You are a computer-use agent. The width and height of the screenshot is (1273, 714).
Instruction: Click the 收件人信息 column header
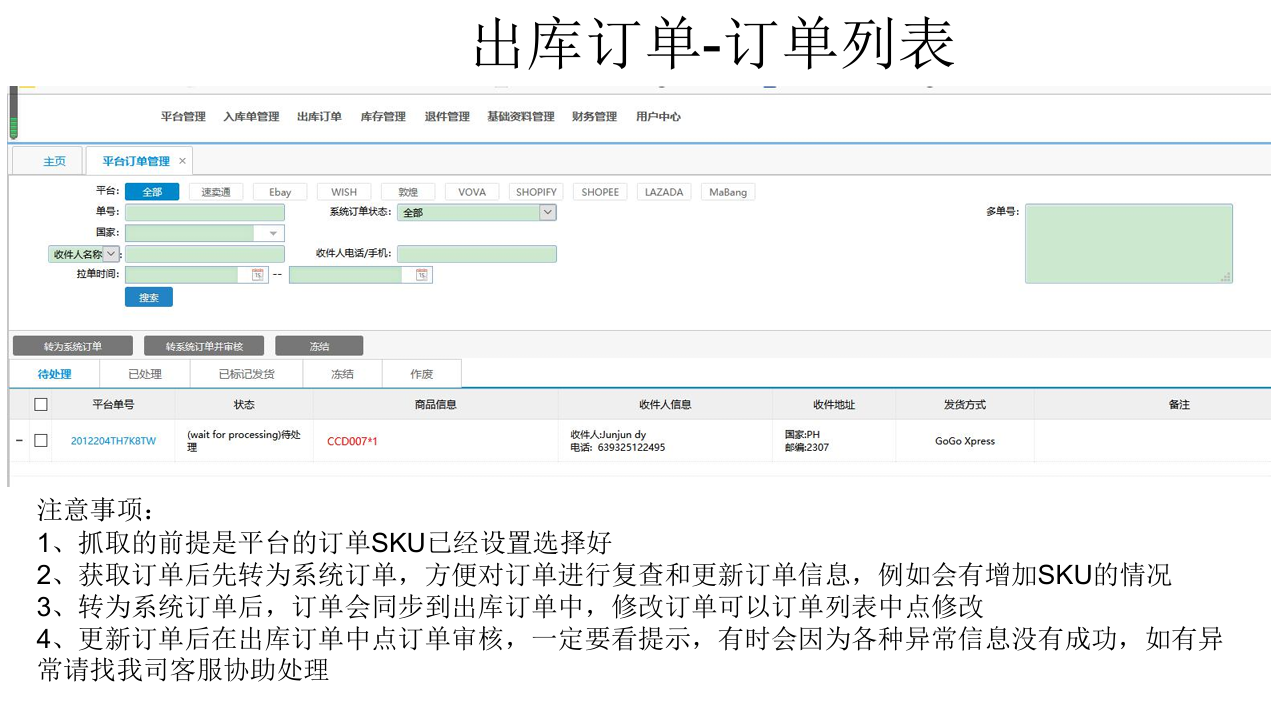665,405
